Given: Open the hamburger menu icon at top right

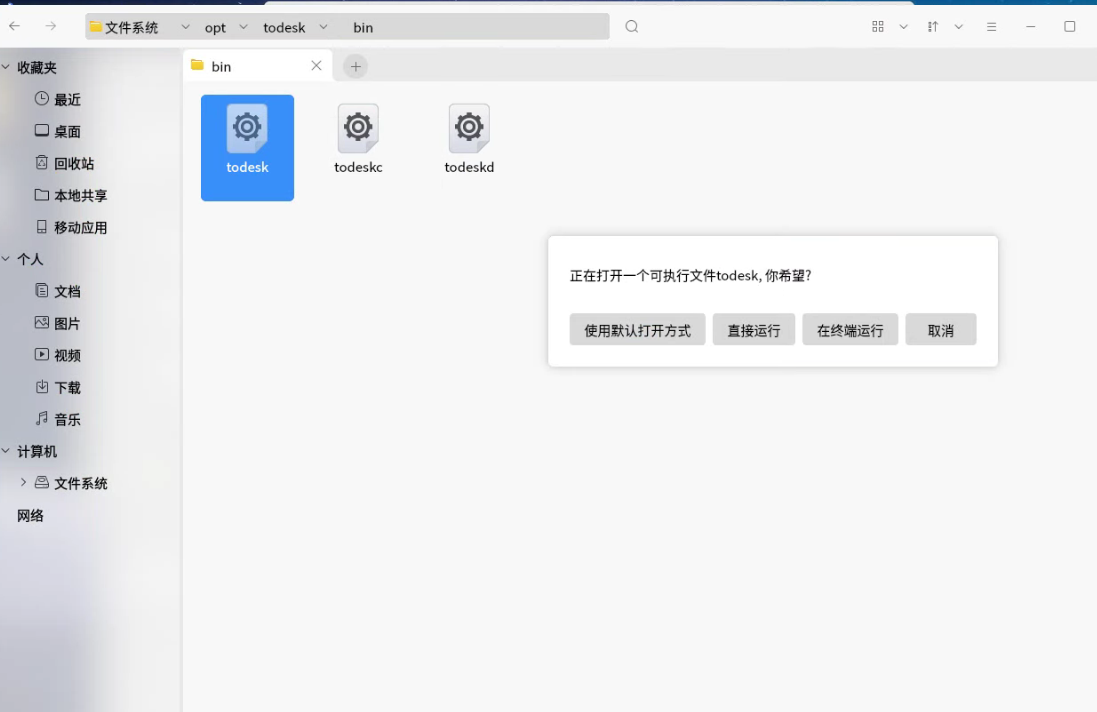Looking at the screenshot, I should click(x=992, y=26).
